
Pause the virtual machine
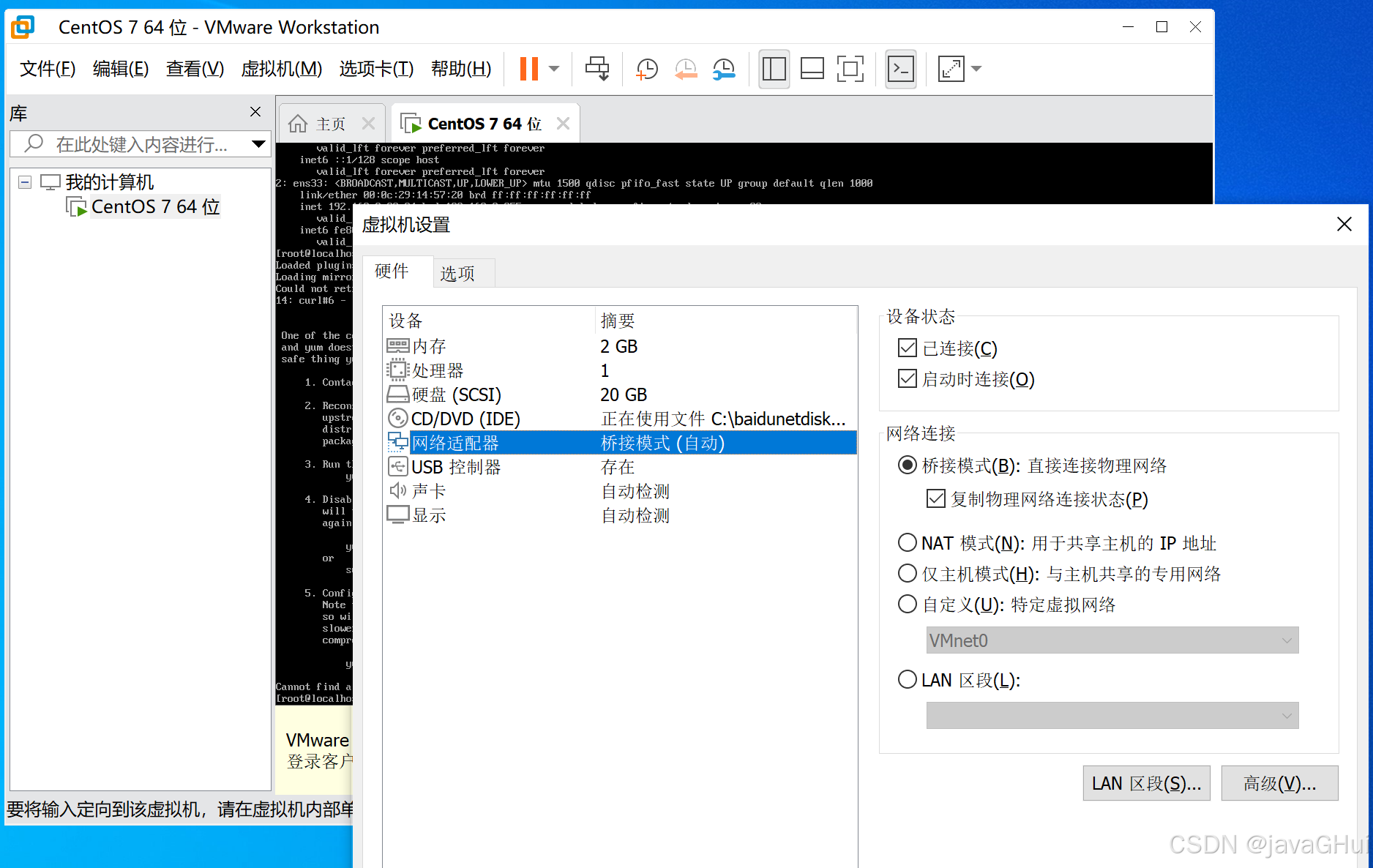[x=528, y=69]
